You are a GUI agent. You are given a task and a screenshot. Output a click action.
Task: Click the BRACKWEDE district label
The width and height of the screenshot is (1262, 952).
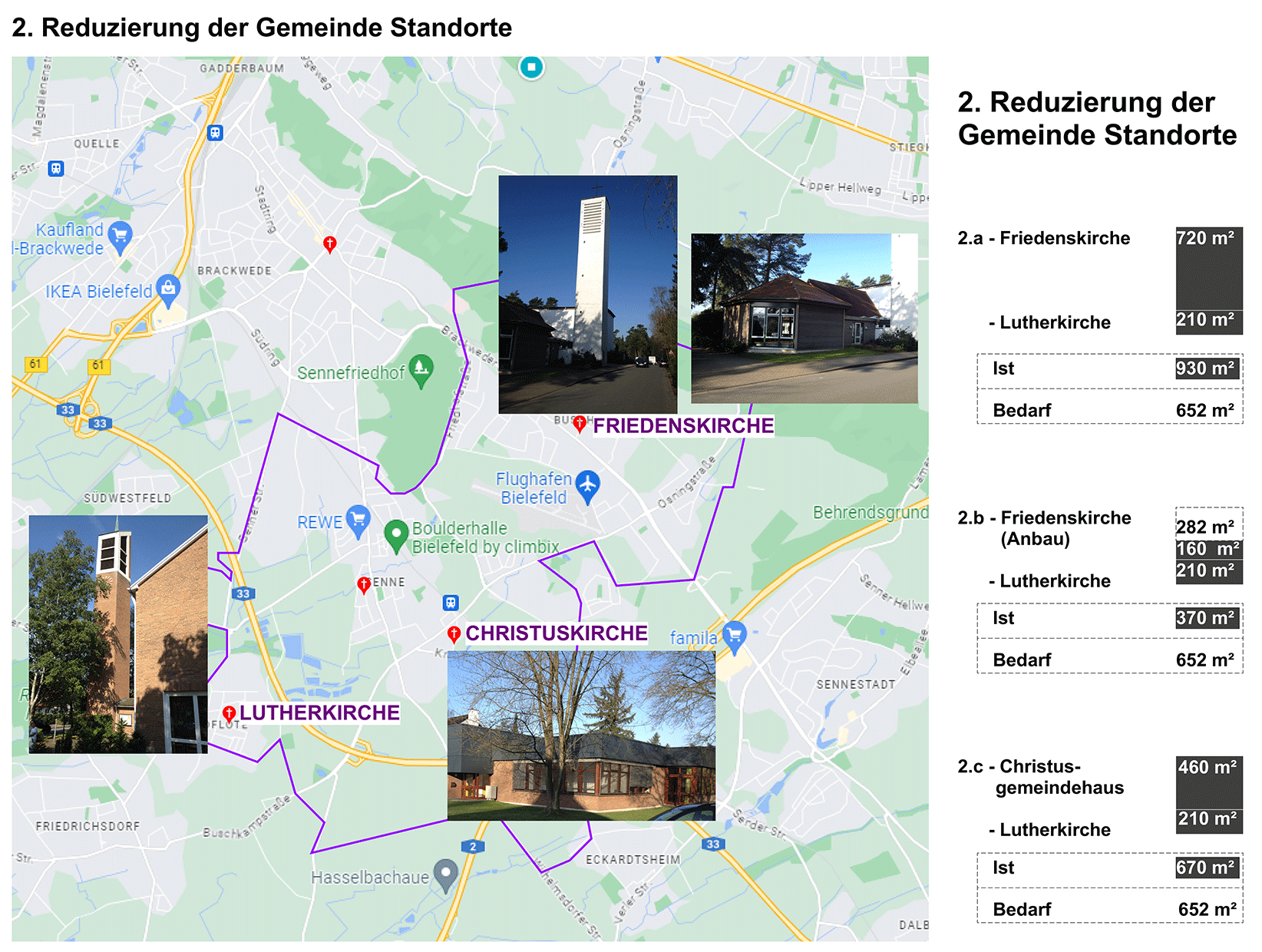[x=234, y=271]
